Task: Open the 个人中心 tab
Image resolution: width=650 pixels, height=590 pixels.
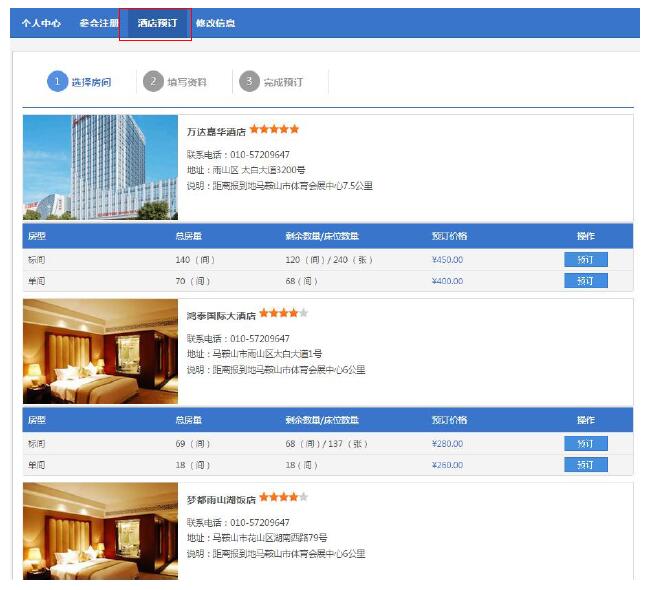Action: click(x=41, y=23)
